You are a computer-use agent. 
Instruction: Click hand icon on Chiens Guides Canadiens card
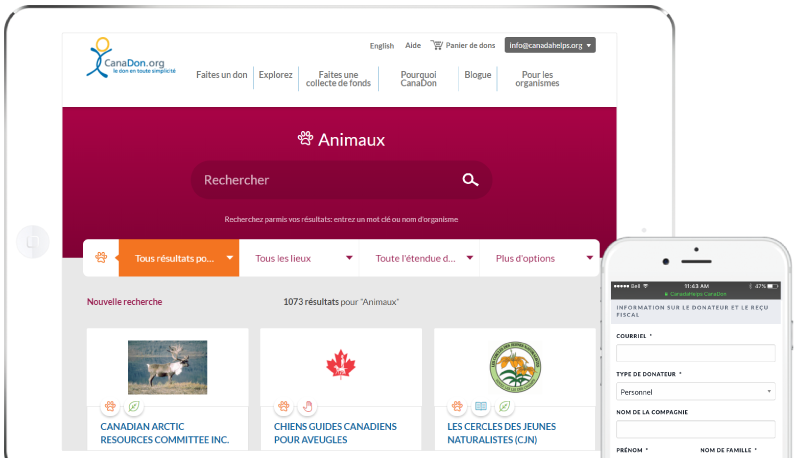307,407
